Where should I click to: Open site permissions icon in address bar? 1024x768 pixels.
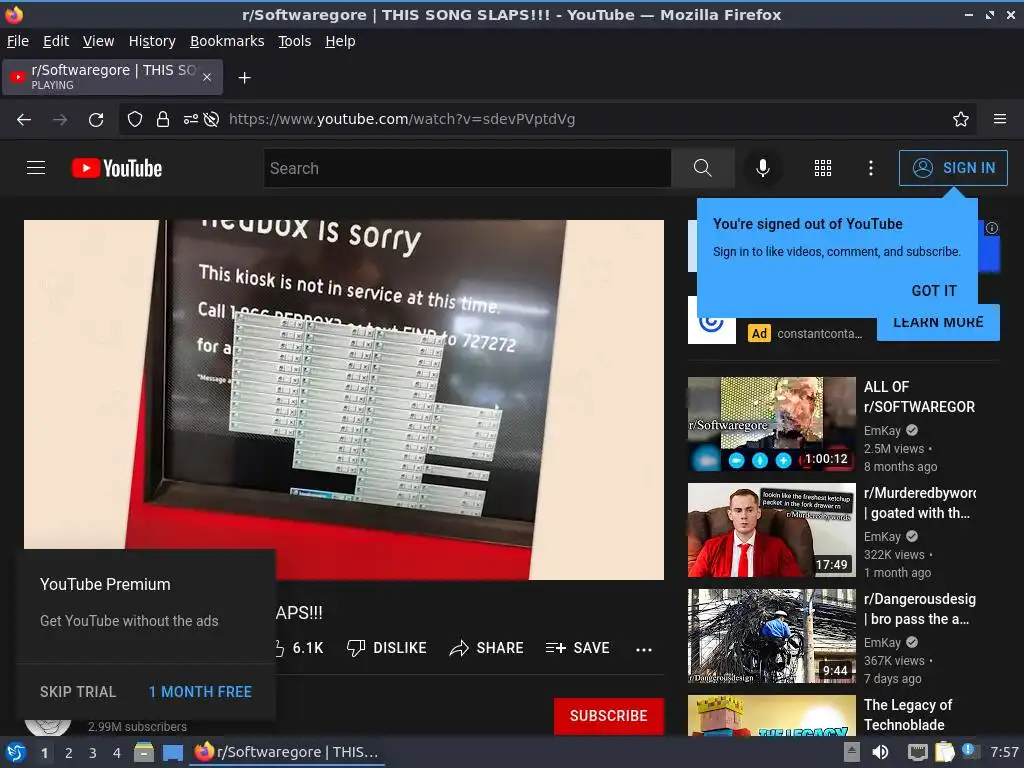[x=190, y=119]
